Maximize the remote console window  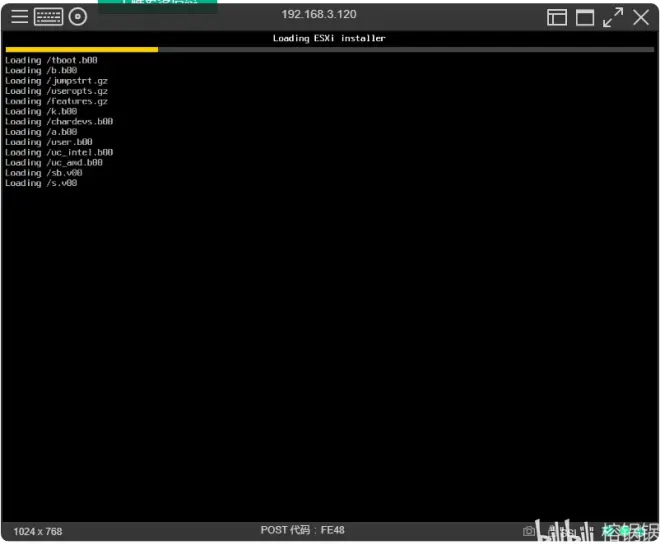pos(585,18)
